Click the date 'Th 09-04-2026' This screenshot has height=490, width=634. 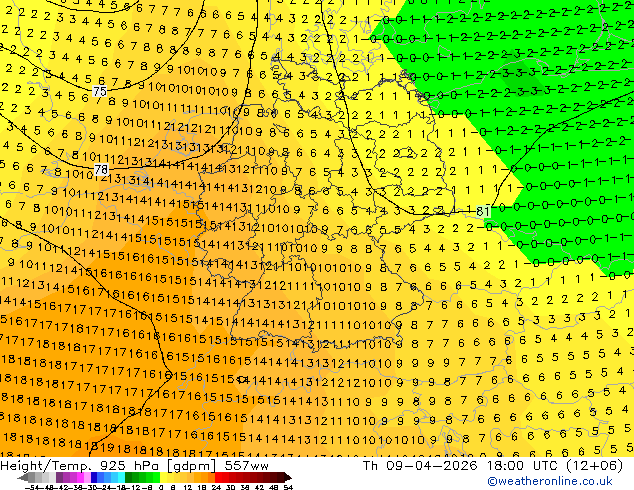[x=420, y=466]
